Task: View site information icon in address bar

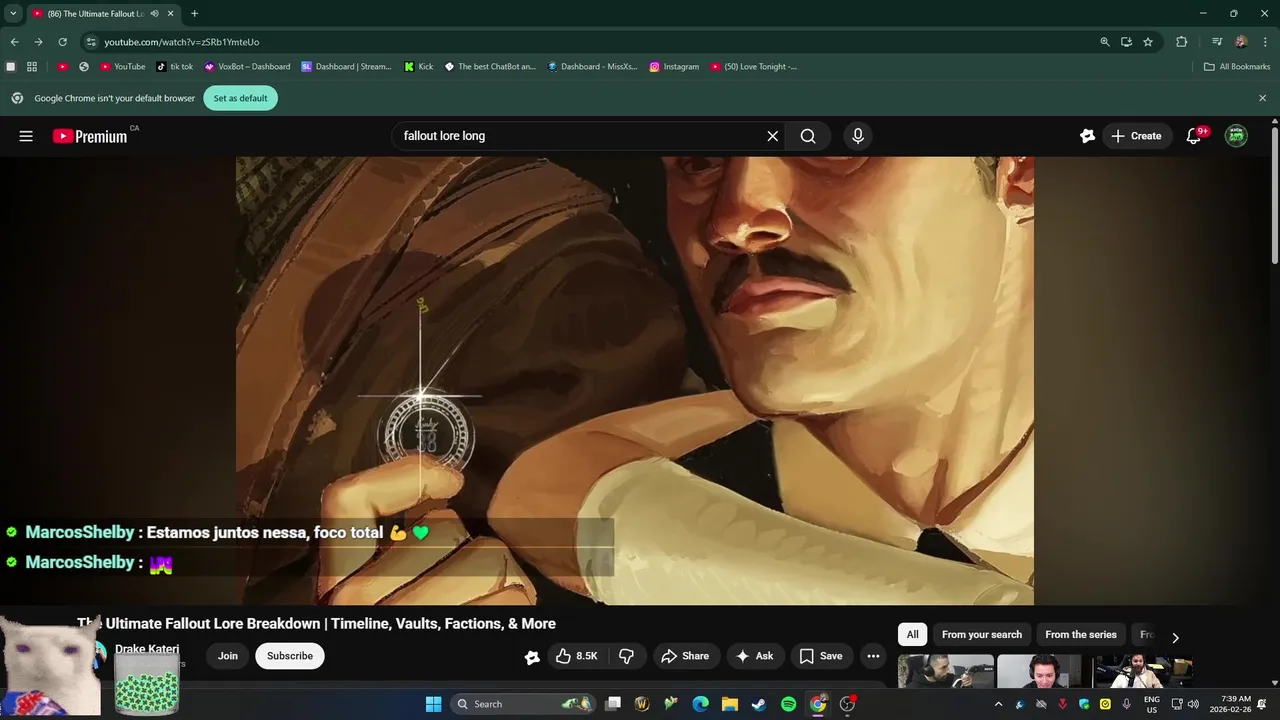Action: click(x=91, y=42)
